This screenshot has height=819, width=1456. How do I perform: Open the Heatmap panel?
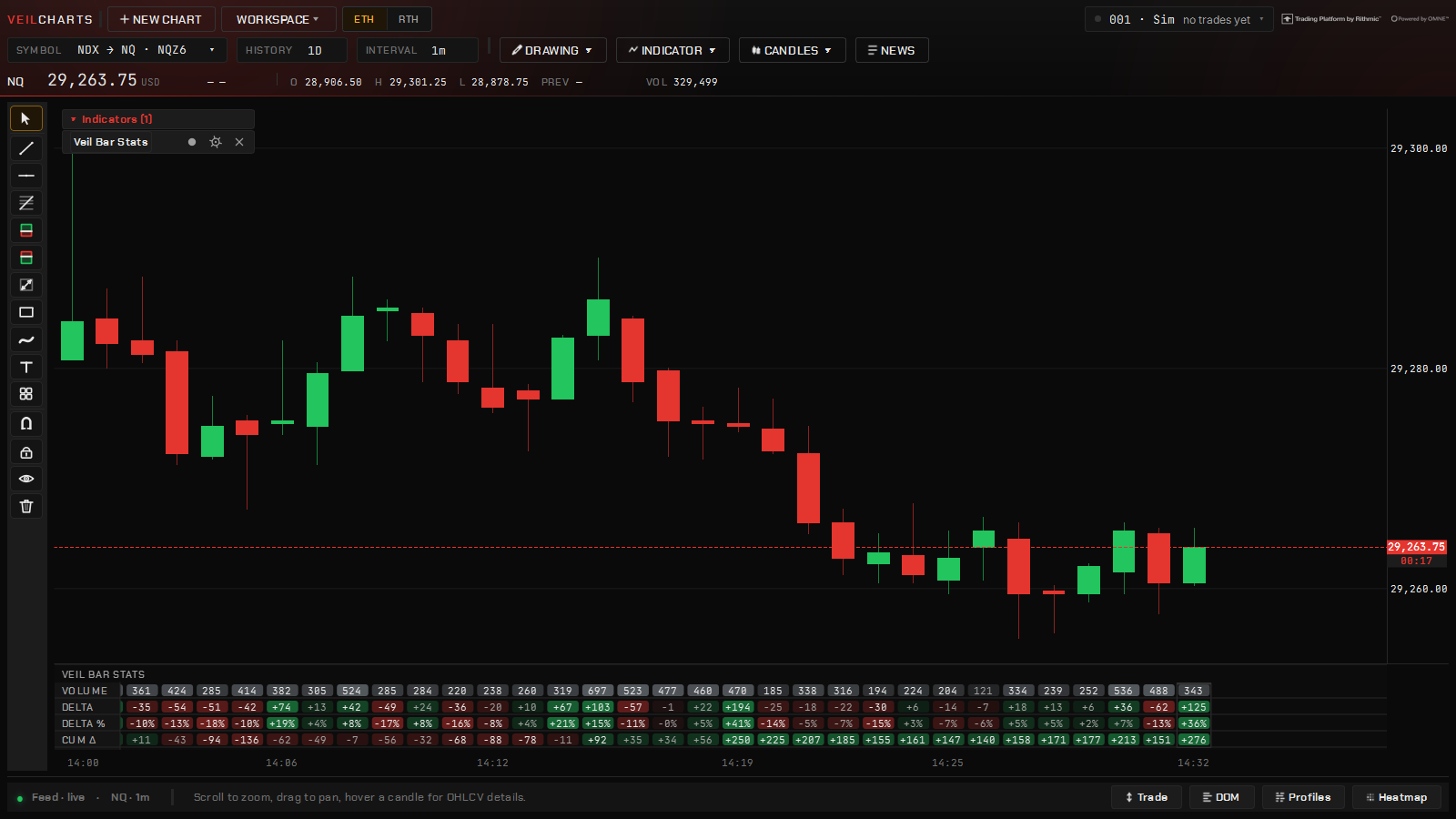click(1397, 797)
